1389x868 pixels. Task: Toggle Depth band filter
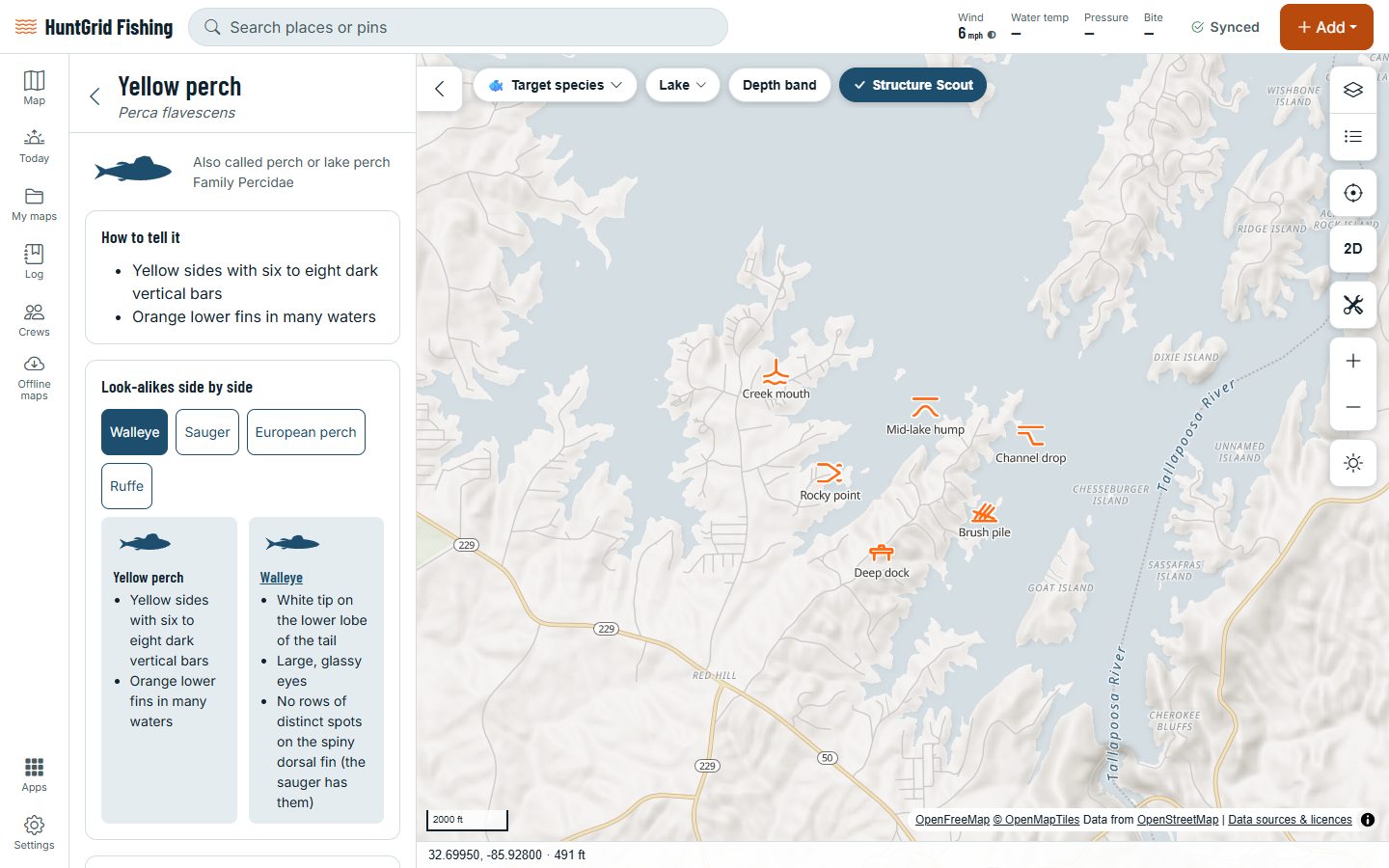779,85
